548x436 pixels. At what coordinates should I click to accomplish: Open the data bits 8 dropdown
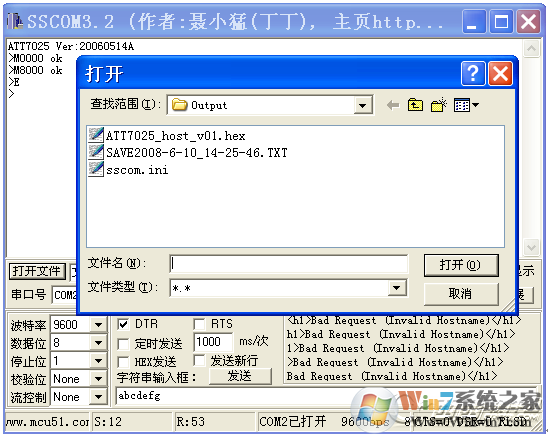(98, 343)
